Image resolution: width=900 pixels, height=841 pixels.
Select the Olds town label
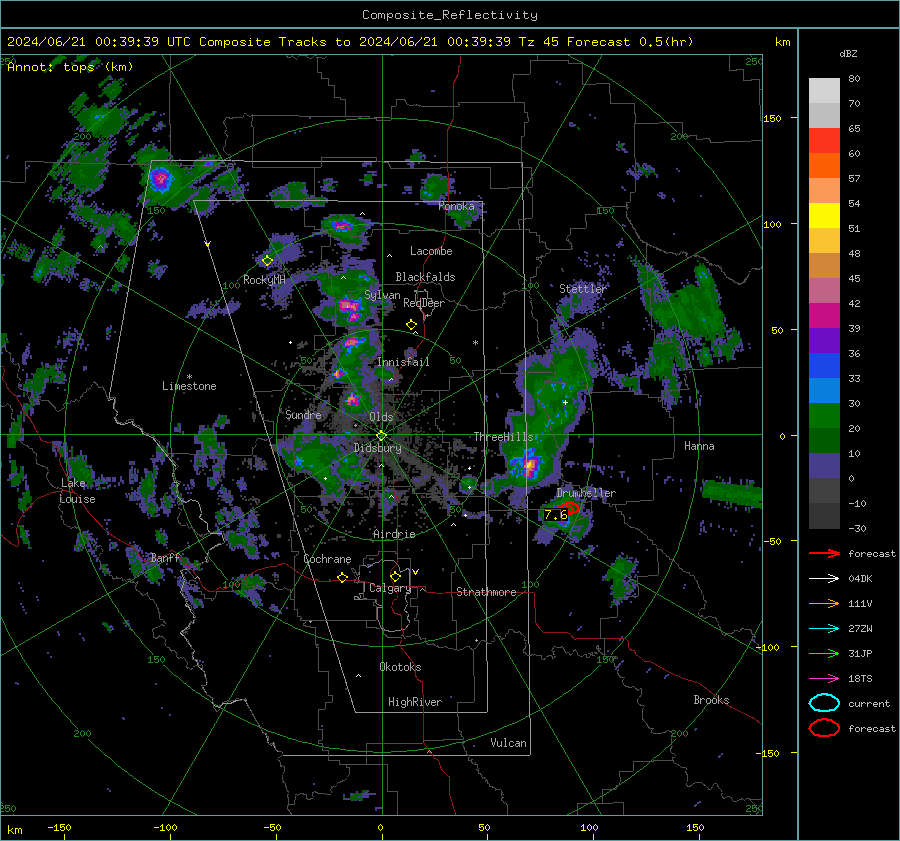381,417
